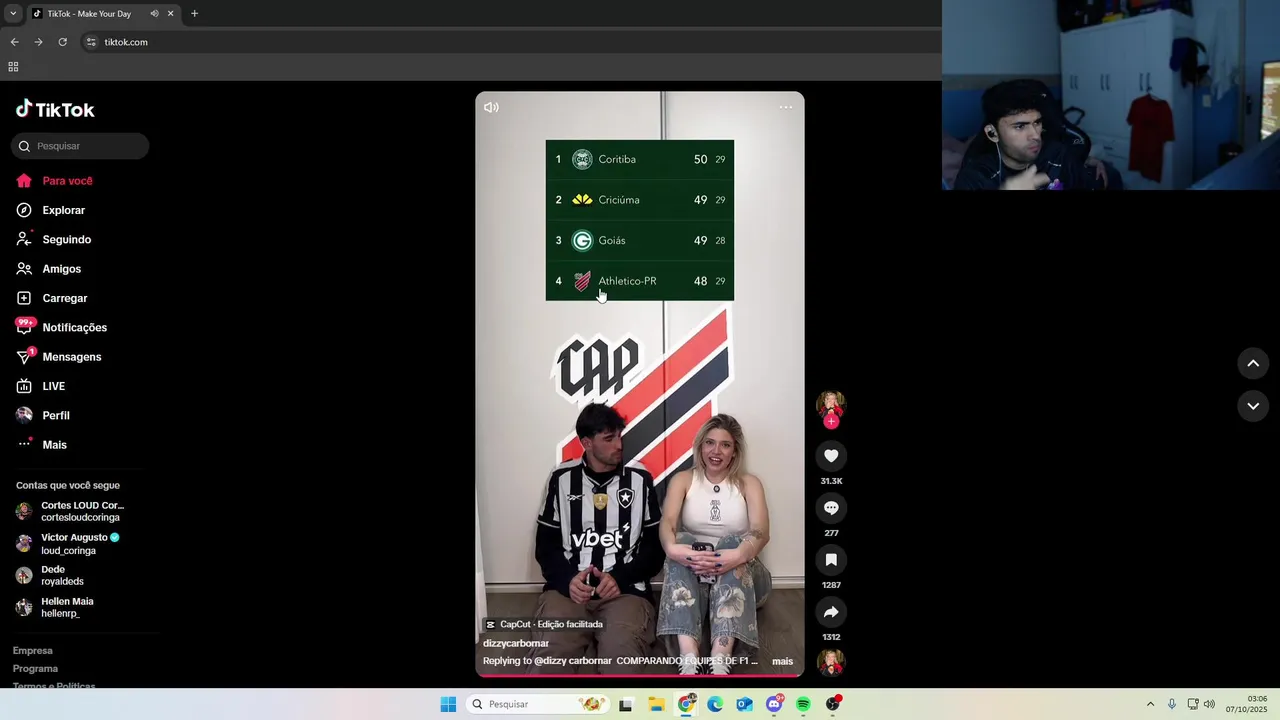
Task: Open Discord from the taskbar
Action: click(774, 704)
